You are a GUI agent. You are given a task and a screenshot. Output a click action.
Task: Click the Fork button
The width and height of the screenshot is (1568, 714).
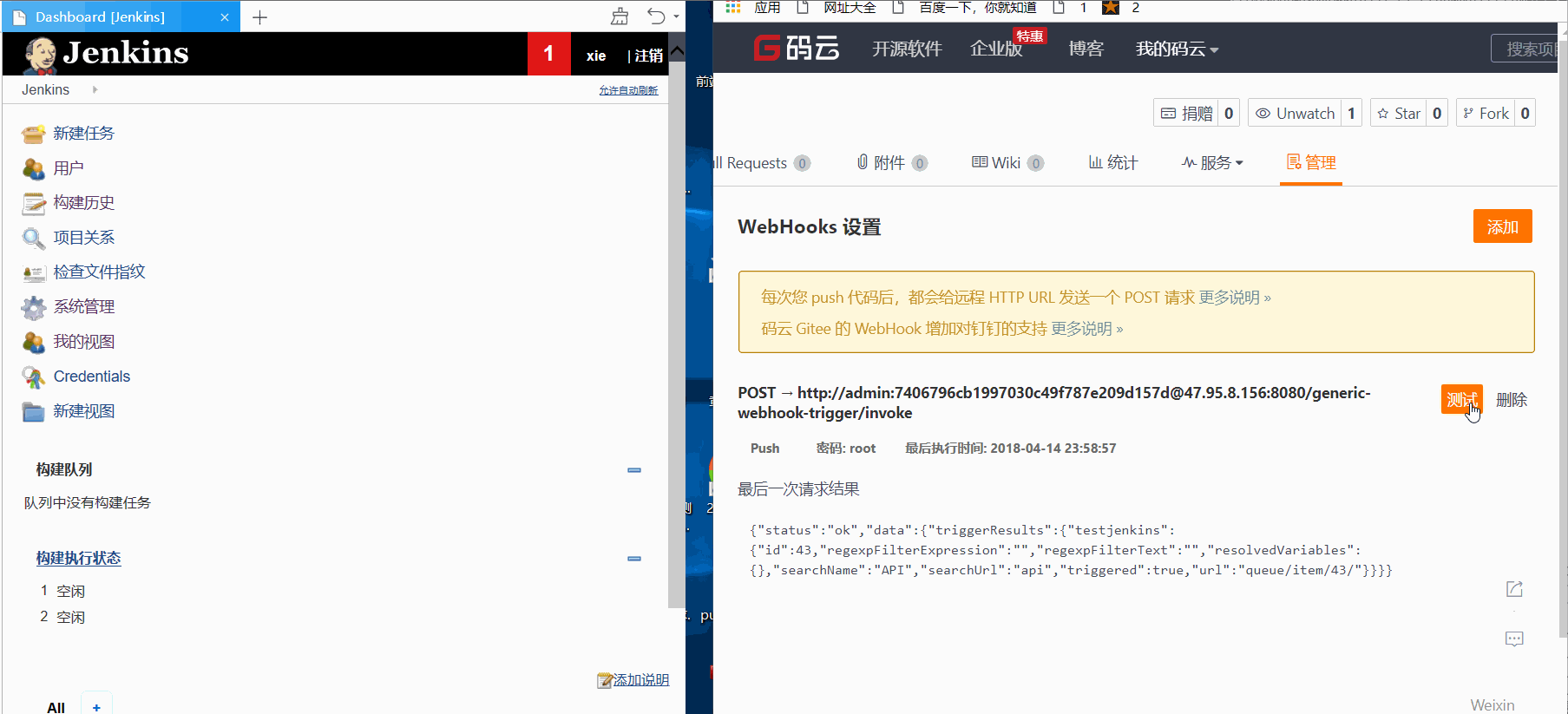pos(1486,113)
